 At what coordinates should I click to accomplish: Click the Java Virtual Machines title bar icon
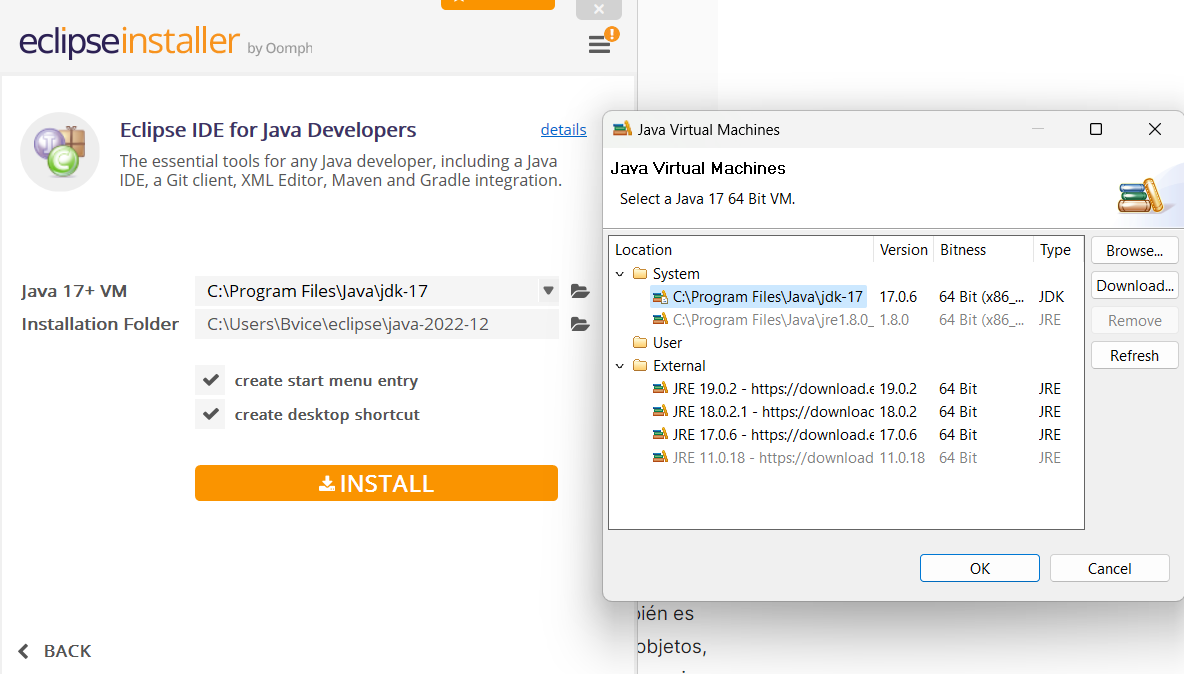[x=622, y=129]
